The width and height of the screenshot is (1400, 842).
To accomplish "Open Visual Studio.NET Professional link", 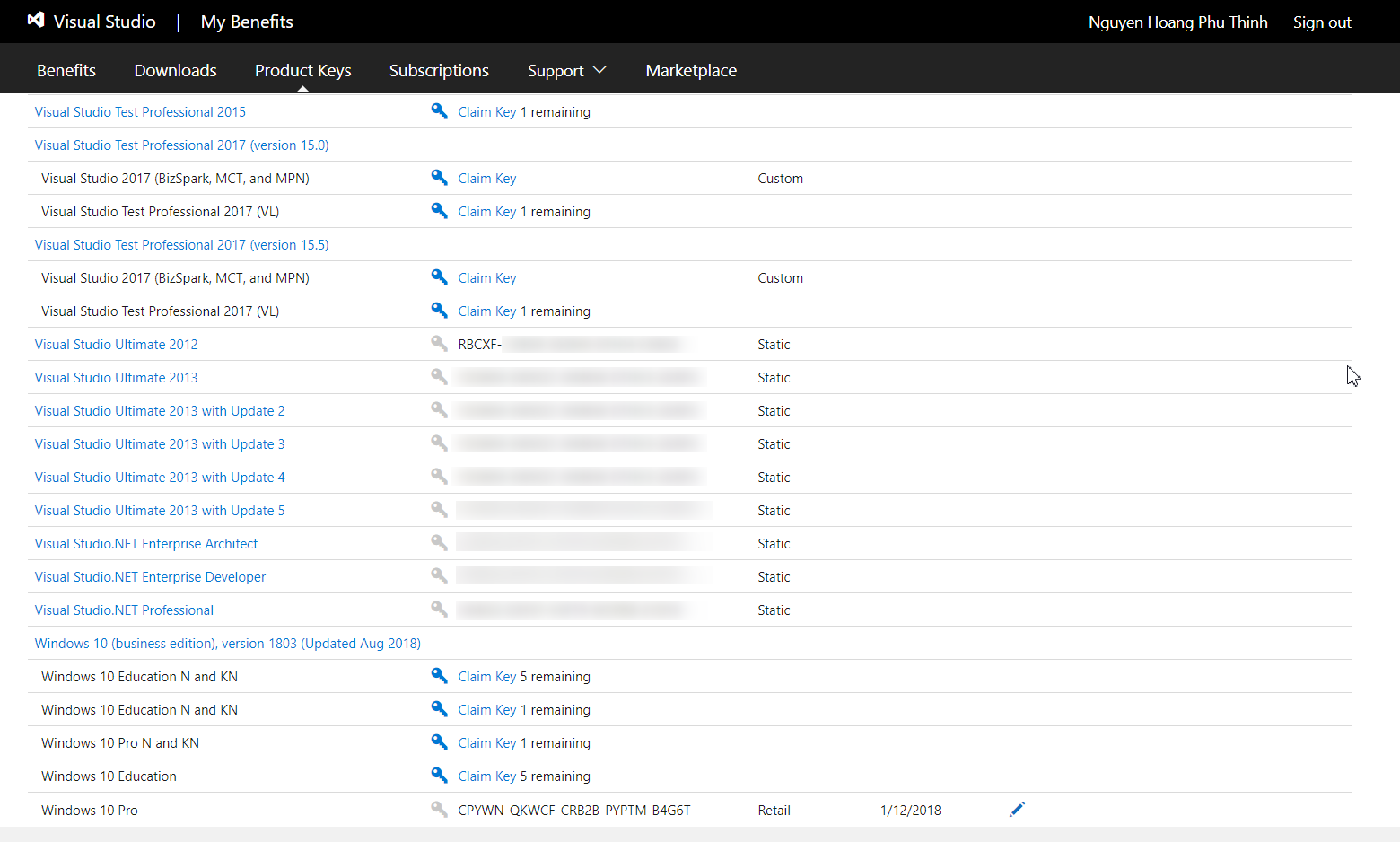I will (125, 610).
